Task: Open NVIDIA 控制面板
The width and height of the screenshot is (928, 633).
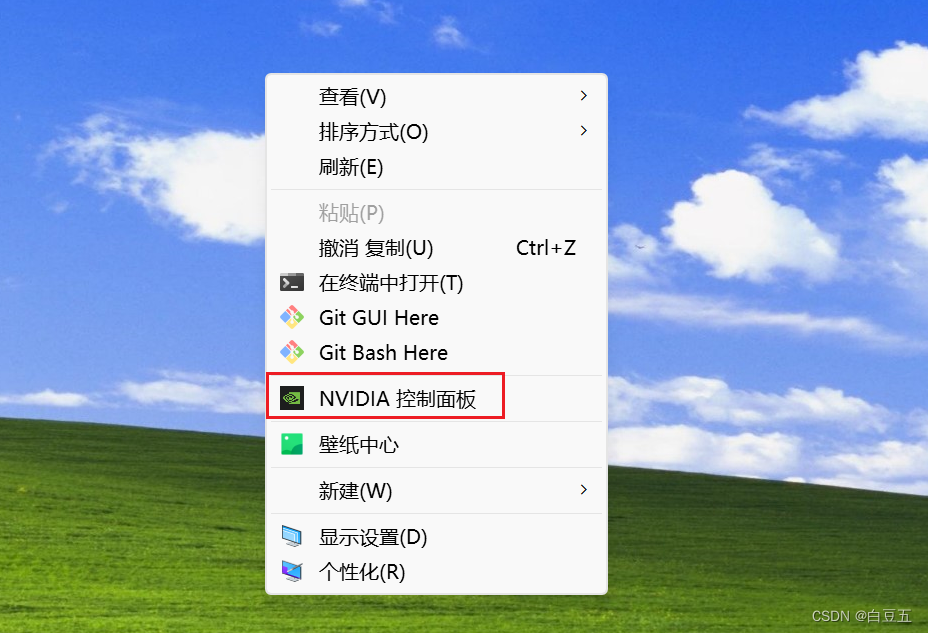Action: (x=436, y=399)
